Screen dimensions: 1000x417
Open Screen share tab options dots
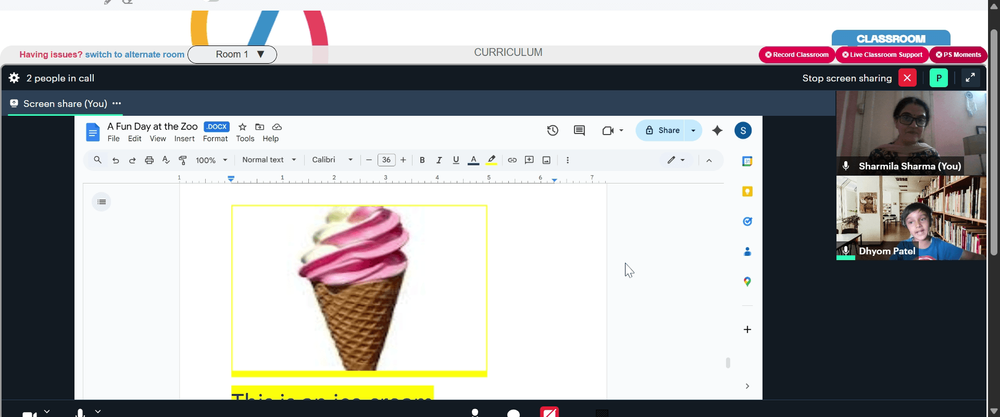coord(116,103)
